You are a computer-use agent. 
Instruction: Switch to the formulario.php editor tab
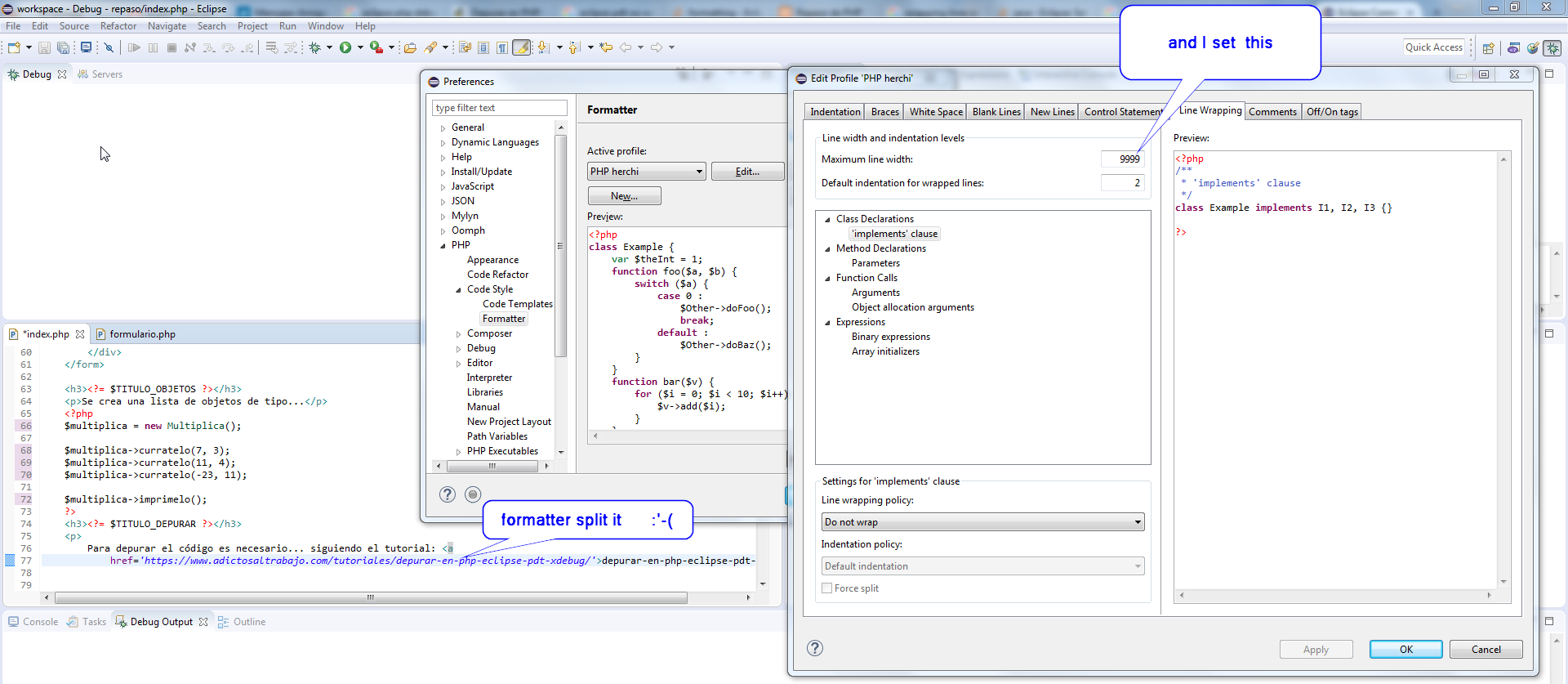coord(136,334)
